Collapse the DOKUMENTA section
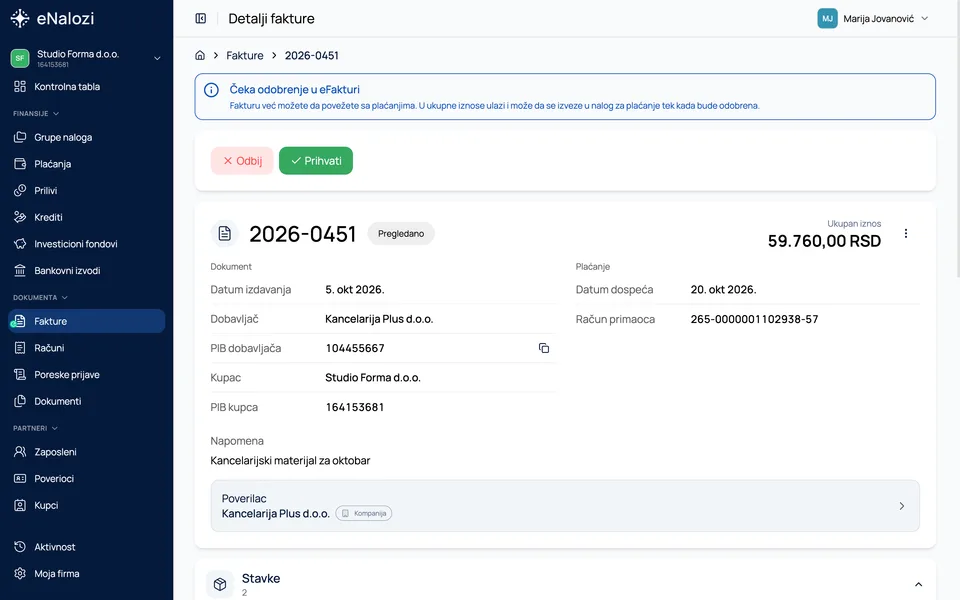960x600 pixels. (40, 298)
